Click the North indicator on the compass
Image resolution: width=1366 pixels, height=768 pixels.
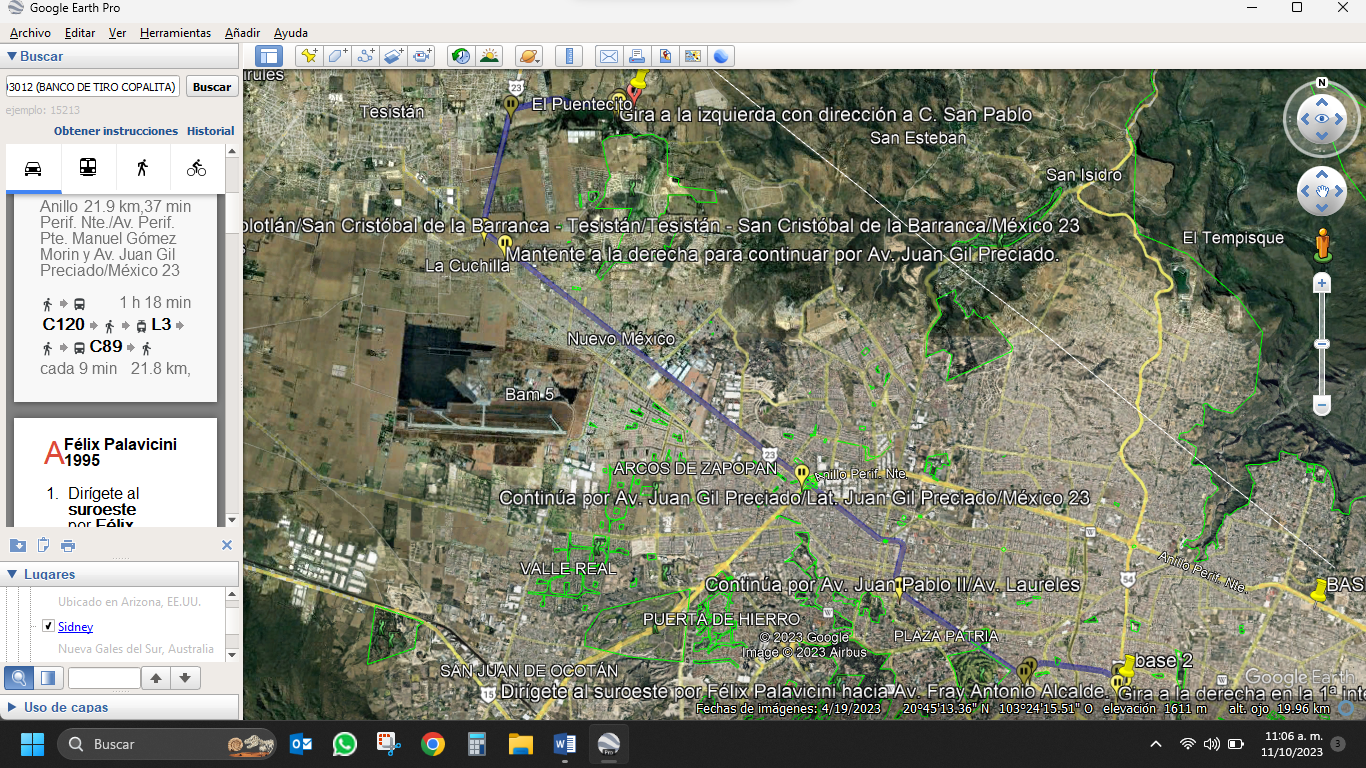tap(1322, 83)
